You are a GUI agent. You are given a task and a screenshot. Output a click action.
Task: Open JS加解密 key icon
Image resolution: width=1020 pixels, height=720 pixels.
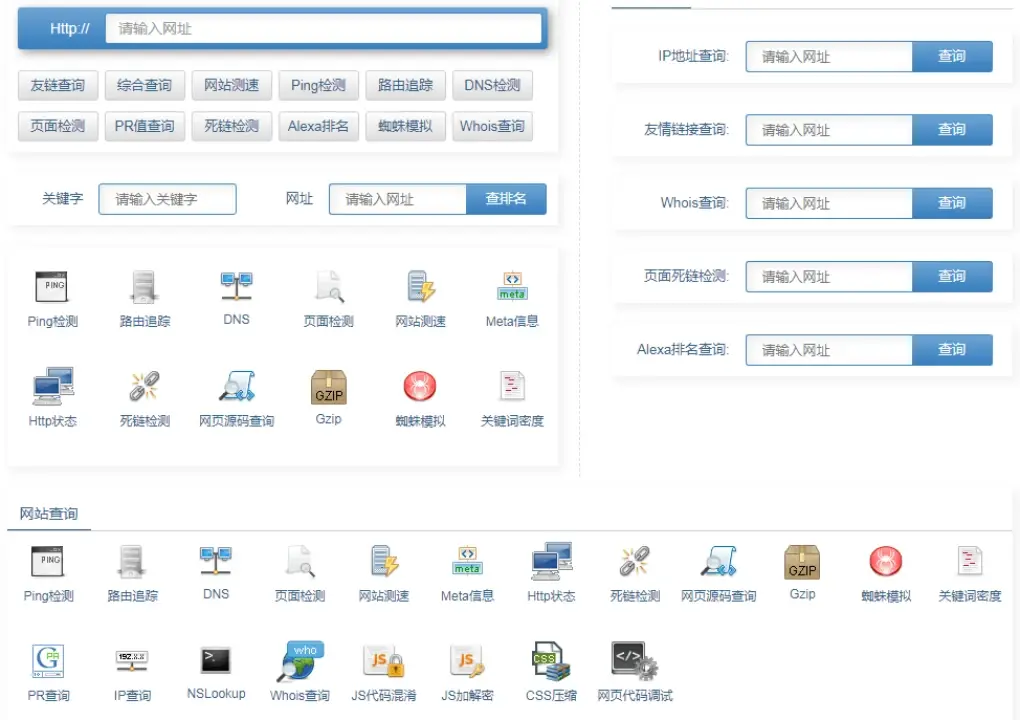467,661
